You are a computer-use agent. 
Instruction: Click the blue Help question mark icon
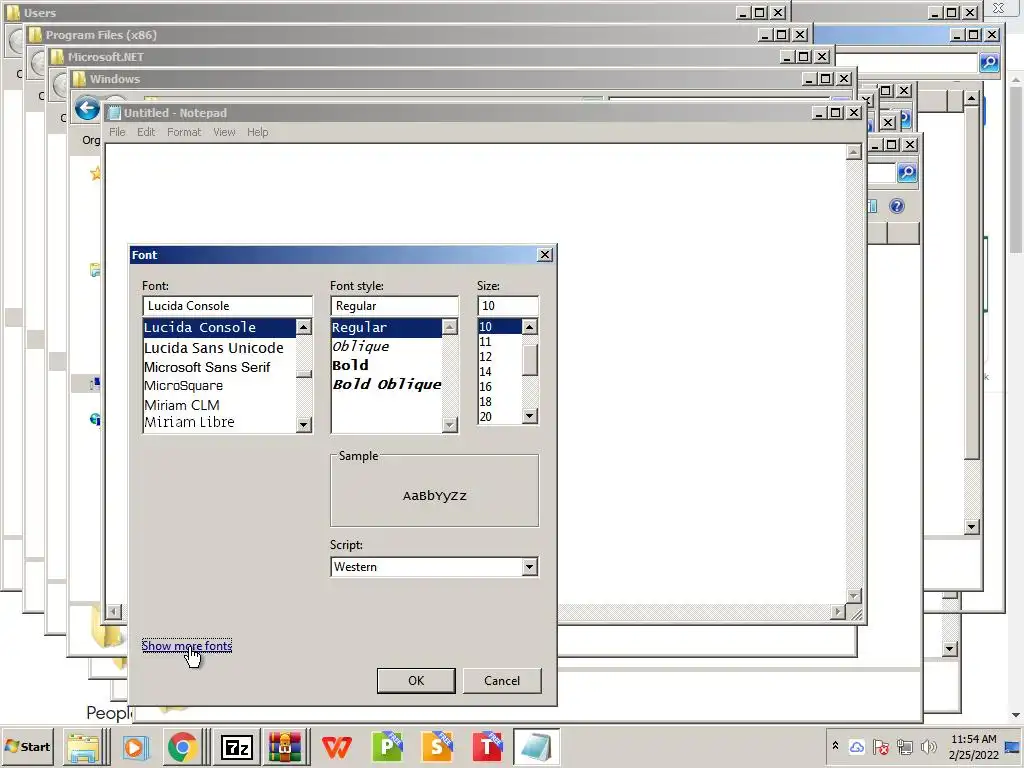pyautogui.click(x=897, y=206)
